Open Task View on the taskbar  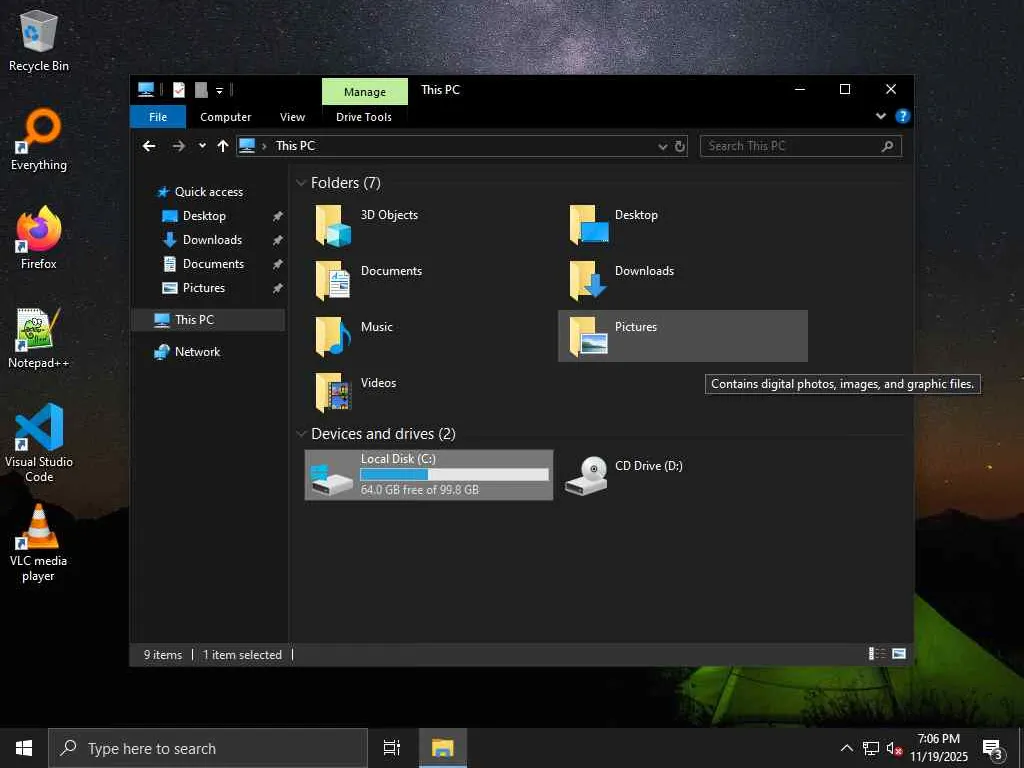[392, 748]
